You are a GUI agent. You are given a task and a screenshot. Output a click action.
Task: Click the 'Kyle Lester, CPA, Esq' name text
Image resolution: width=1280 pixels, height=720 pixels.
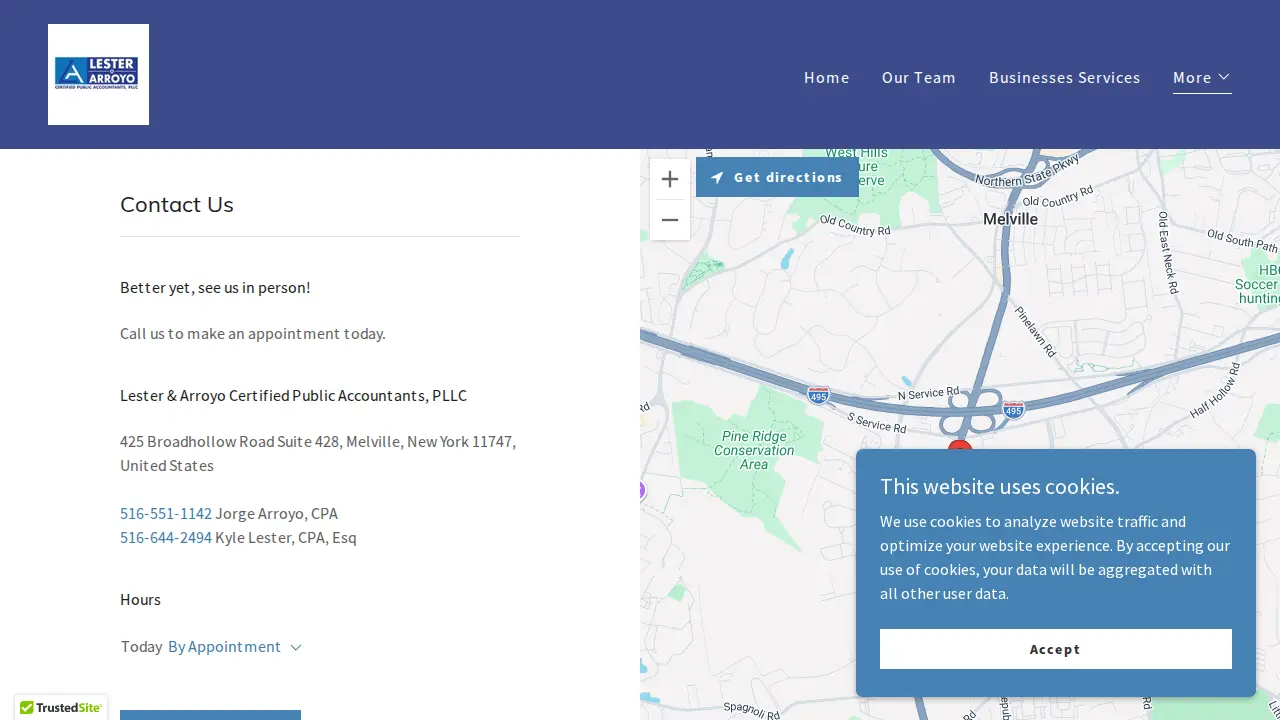(x=286, y=537)
